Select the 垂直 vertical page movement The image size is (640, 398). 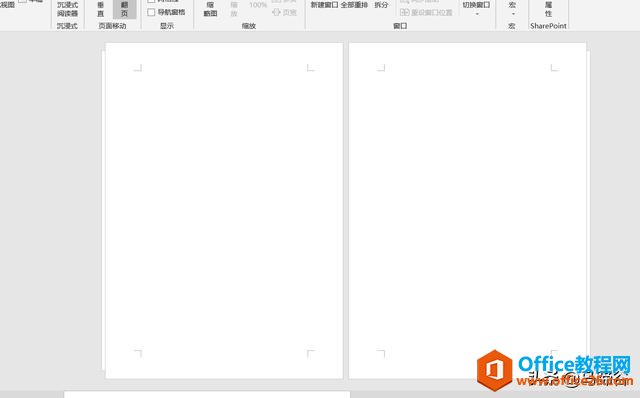pyautogui.click(x=101, y=9)
